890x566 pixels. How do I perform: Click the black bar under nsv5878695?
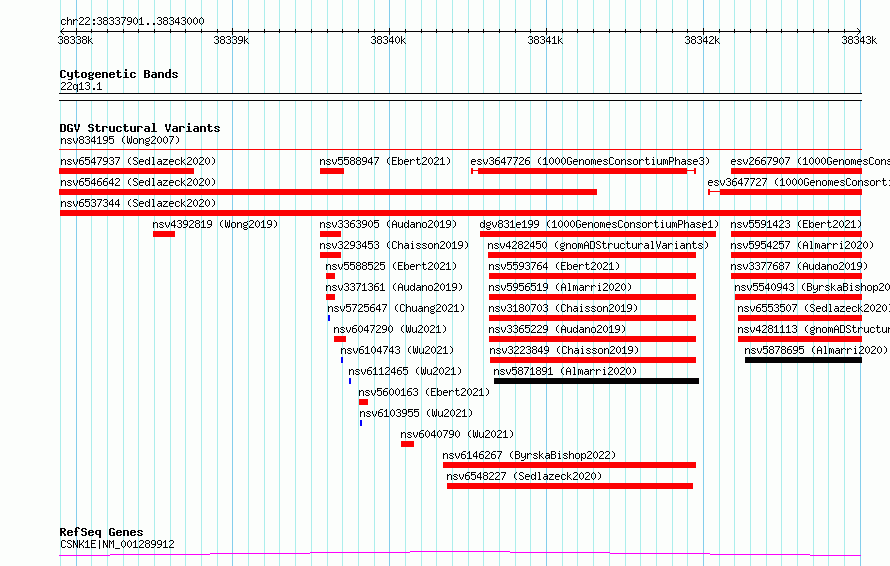[x=803, y=360]
